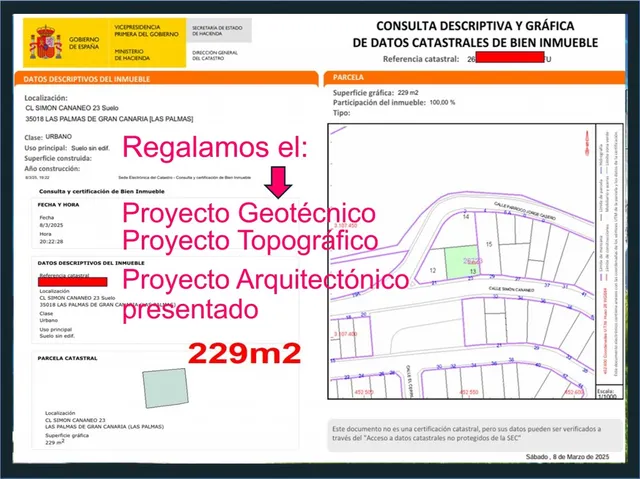Click the red redaction bar beside top Referencia catastral
This screenshot has height=479, width=640.
coord(510,57)
